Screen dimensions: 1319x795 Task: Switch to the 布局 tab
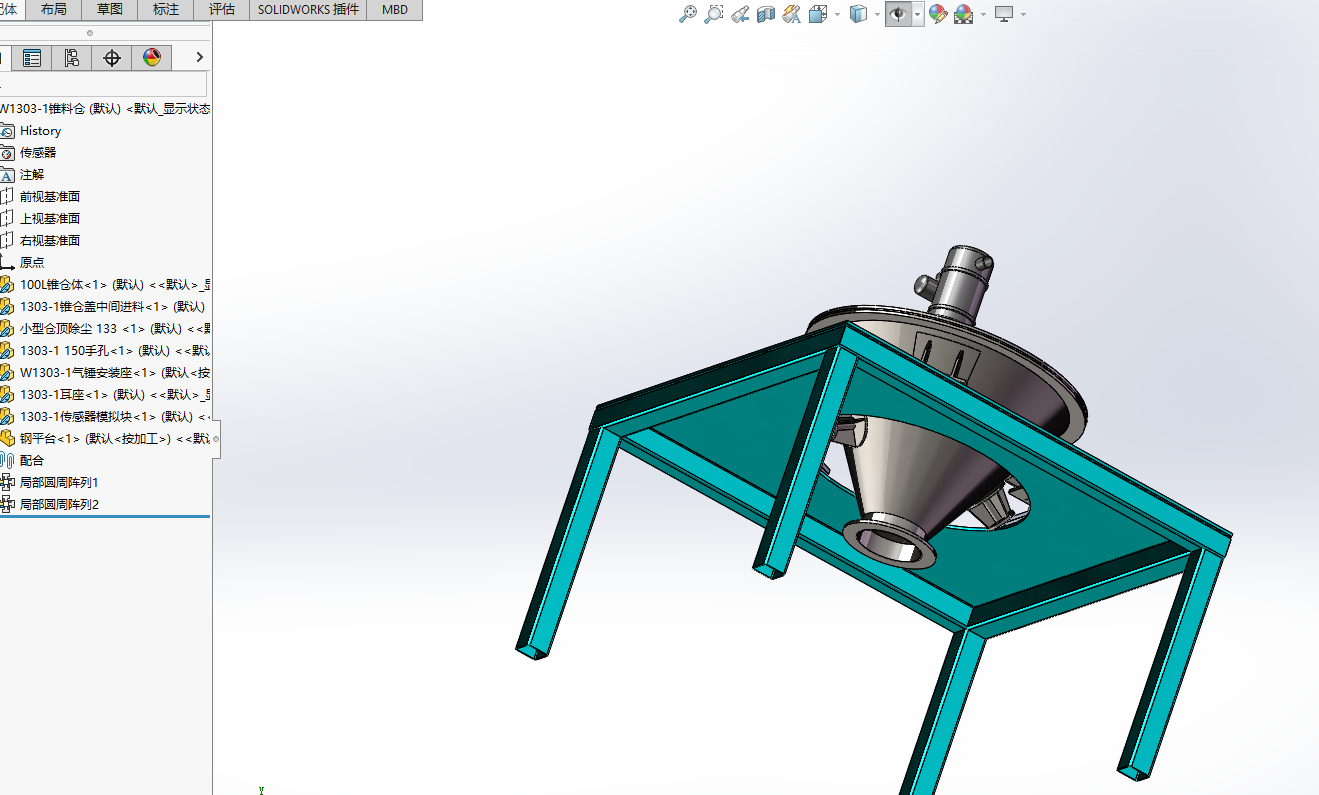pyautogui.click(x=54, y=10)
